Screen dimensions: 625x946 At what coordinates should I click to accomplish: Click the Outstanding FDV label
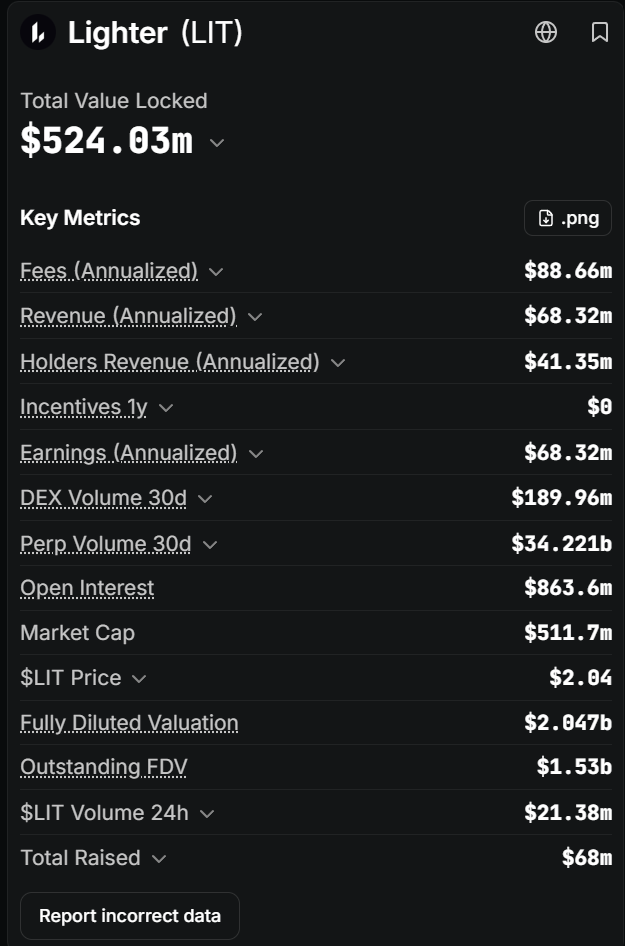104,767
